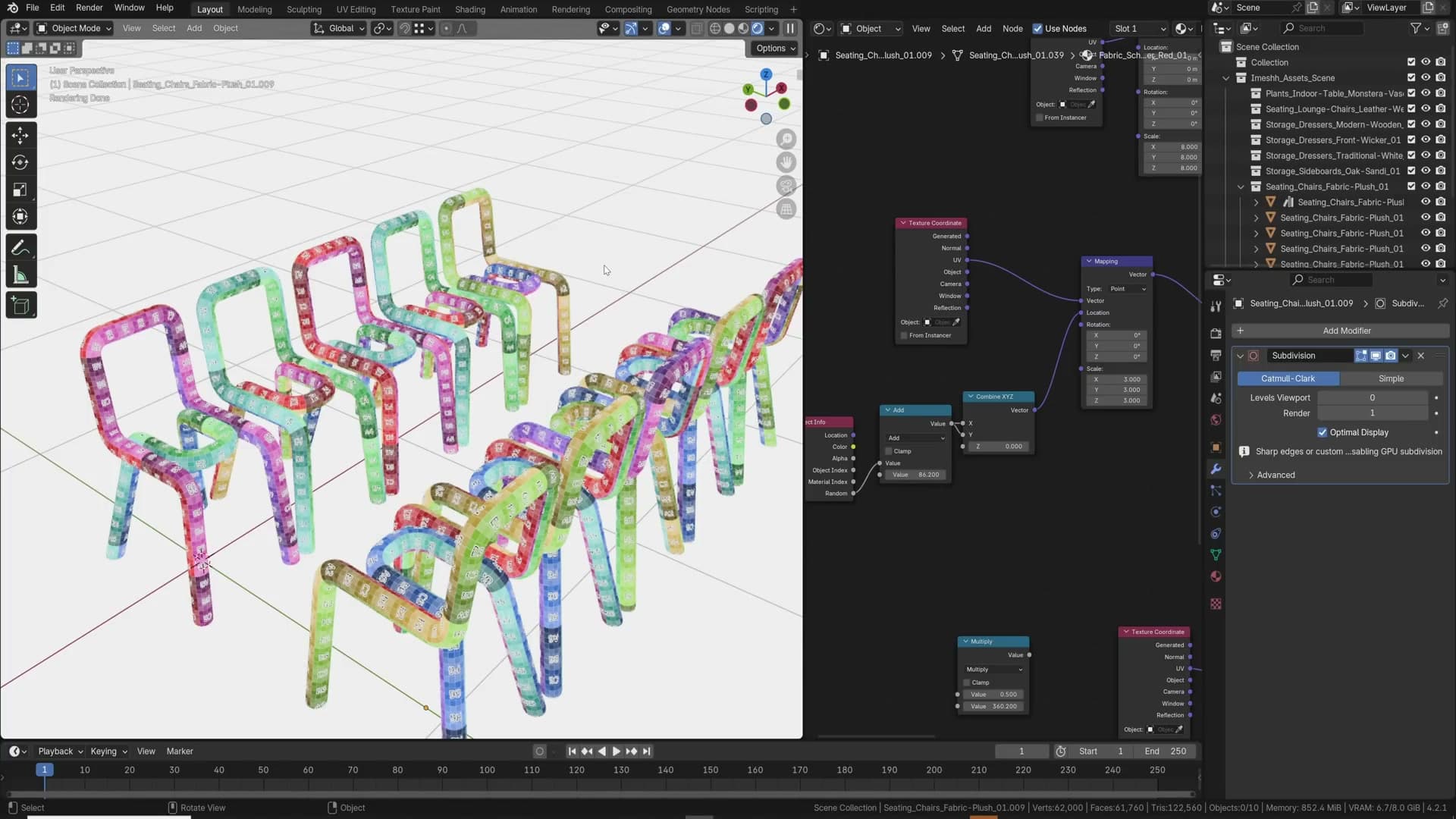Open the Multiply node operation dropdown
Image resolution: width=1456 pixels, height=819 pixels.
point(994,670)
